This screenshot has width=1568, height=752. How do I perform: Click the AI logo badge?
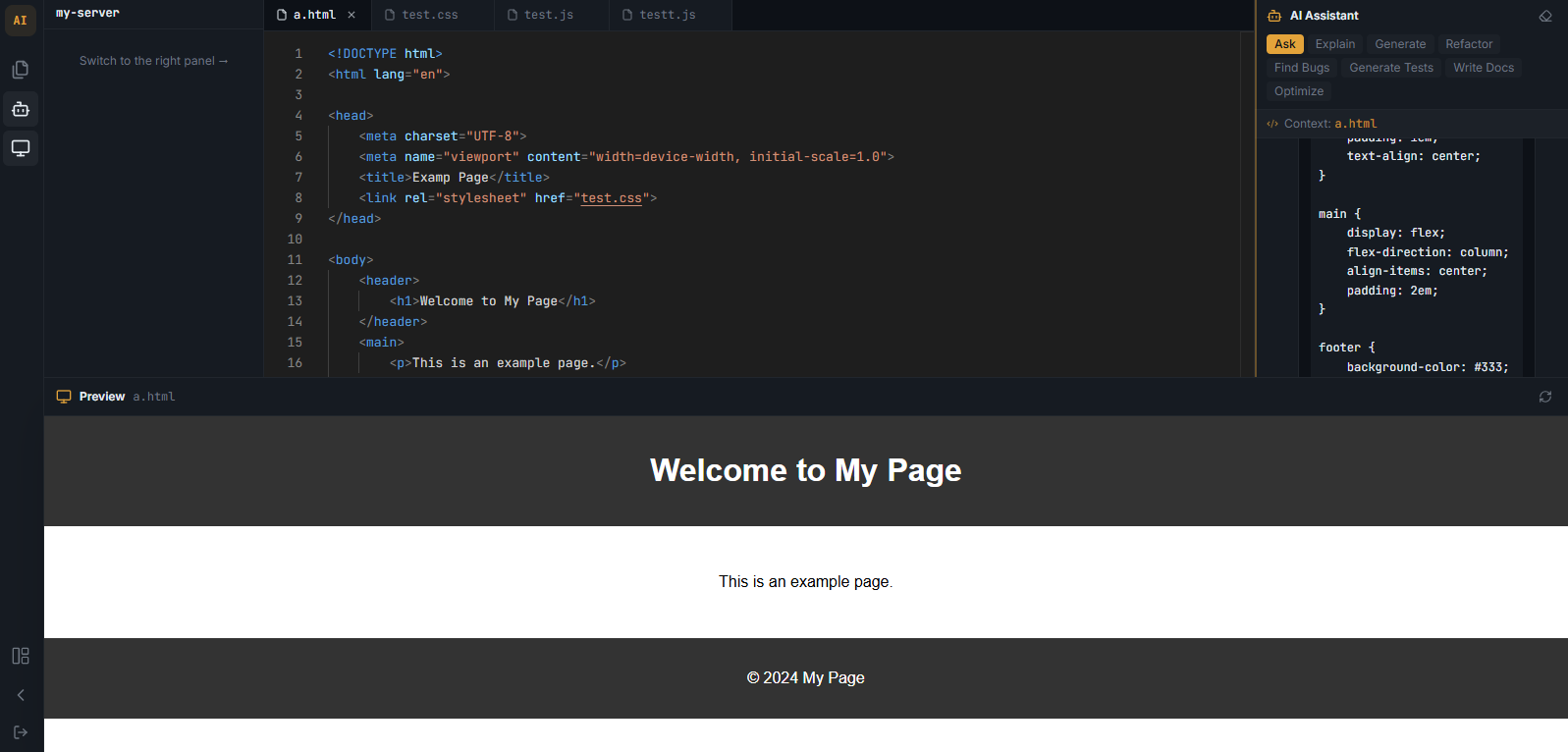click(21, 21)
